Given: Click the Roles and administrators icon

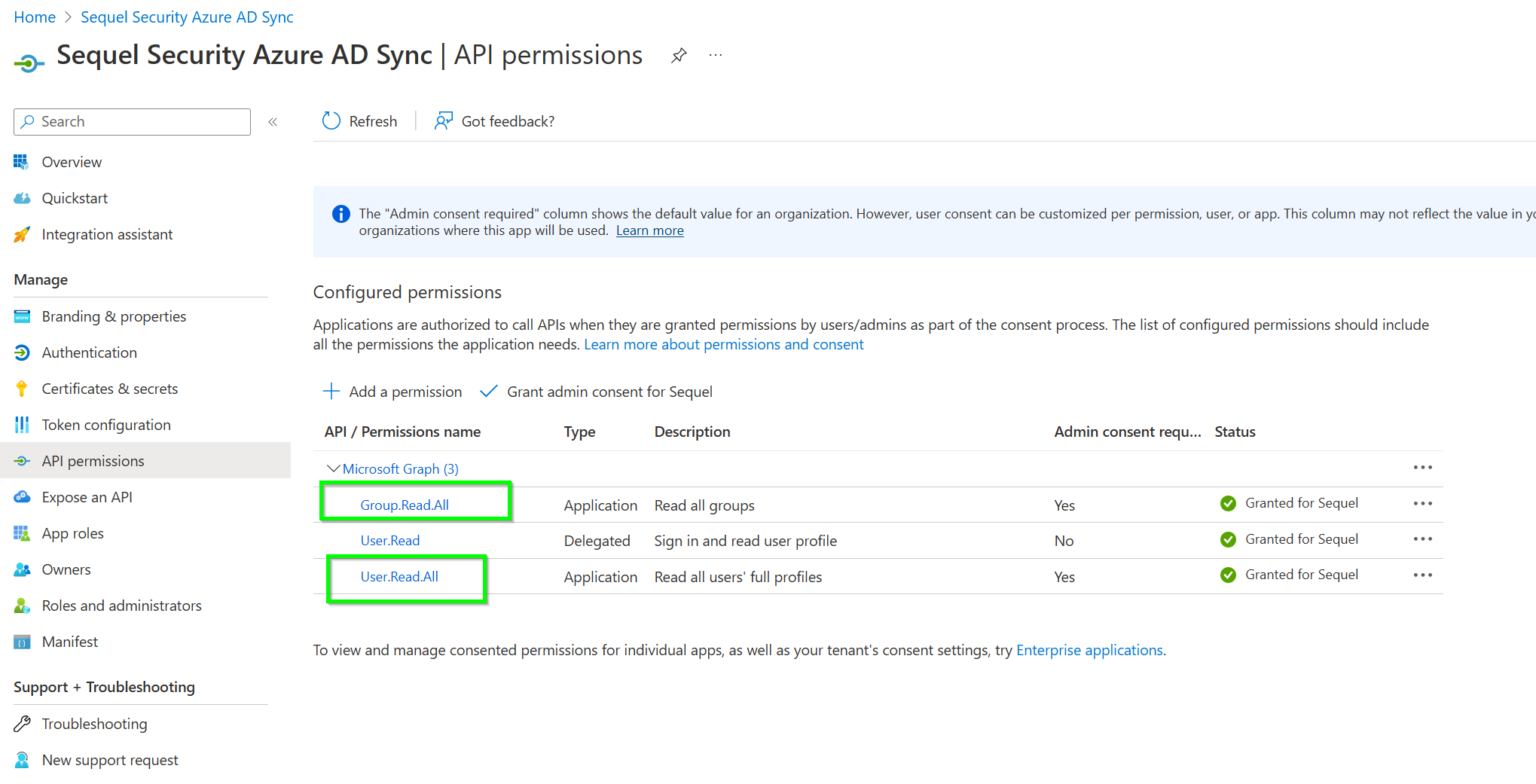Looking at the screenshot, I should [22, 606].
